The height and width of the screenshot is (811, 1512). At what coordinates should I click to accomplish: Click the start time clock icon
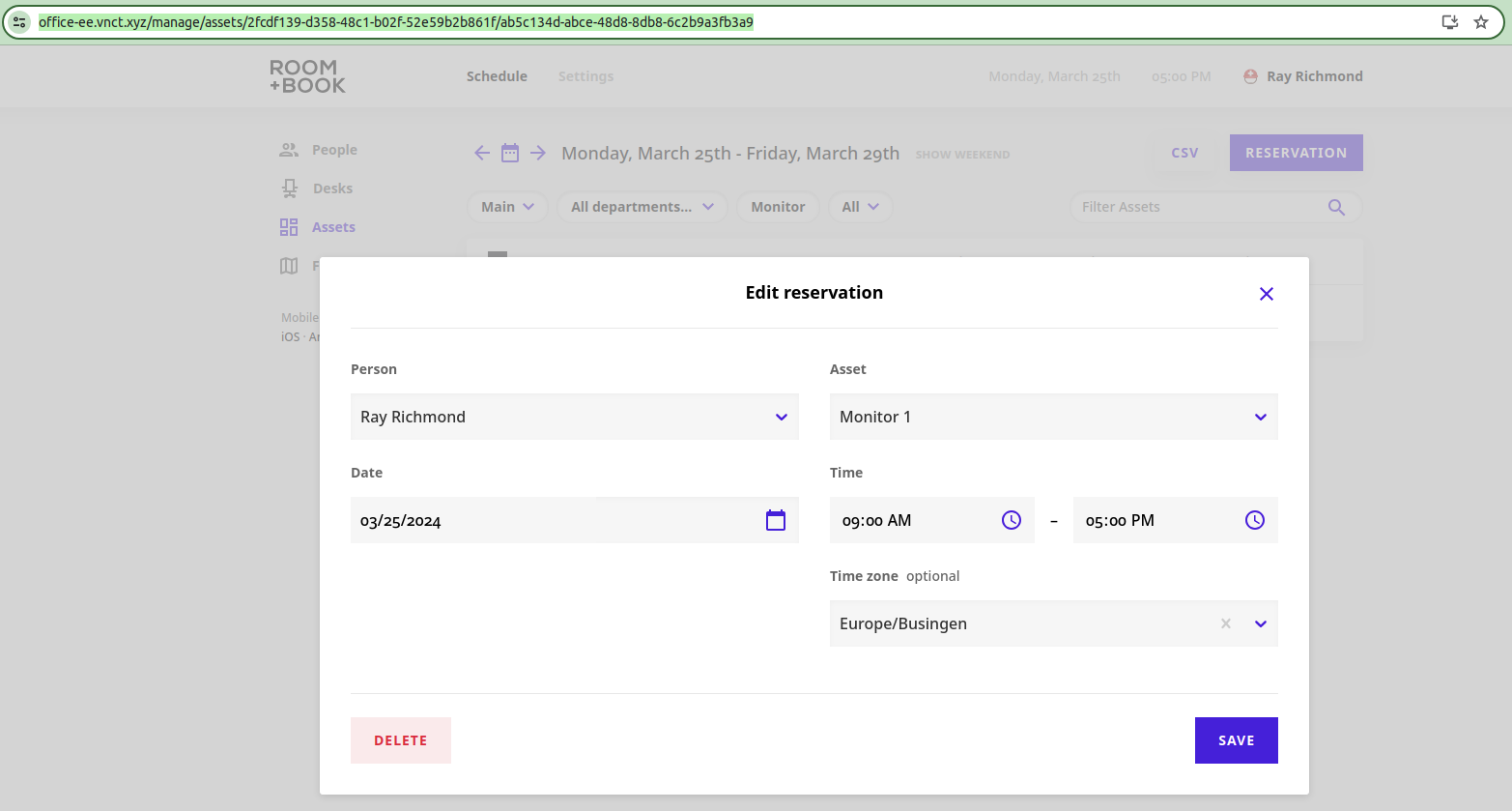(x=1012, y=520)
